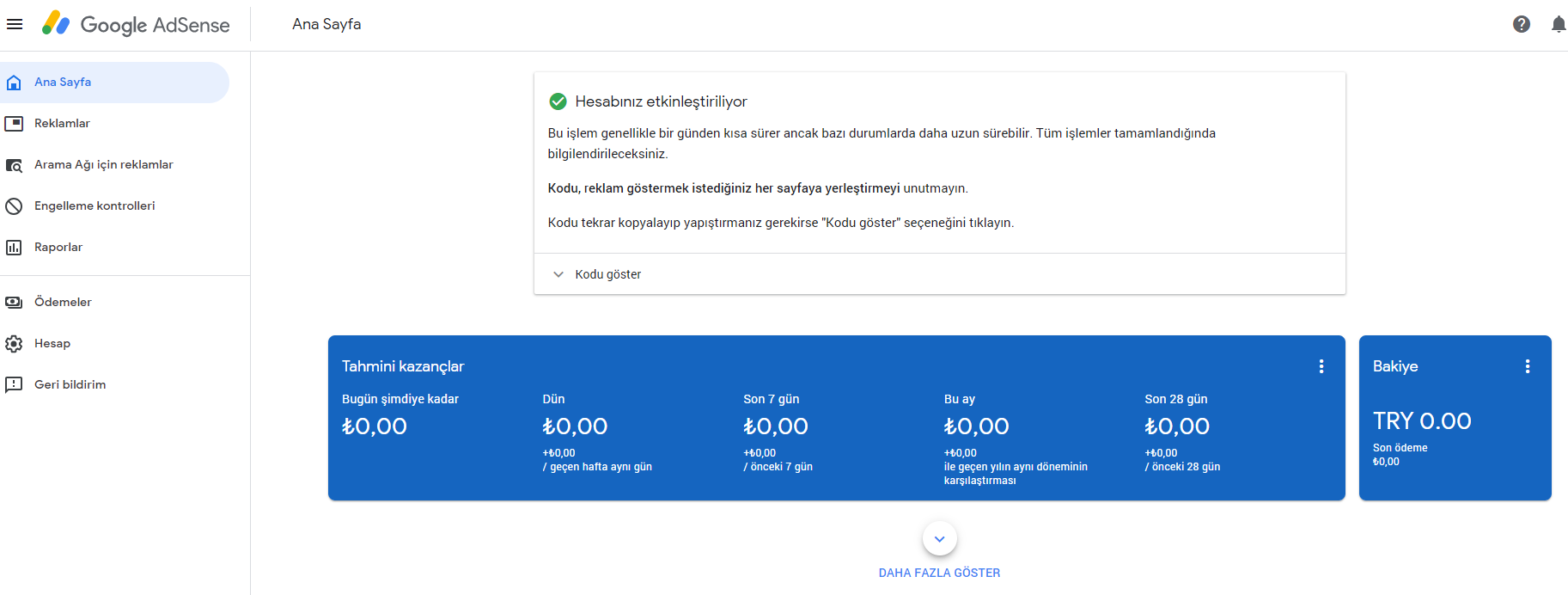Click the Google AdSense logo

(137, 24)
